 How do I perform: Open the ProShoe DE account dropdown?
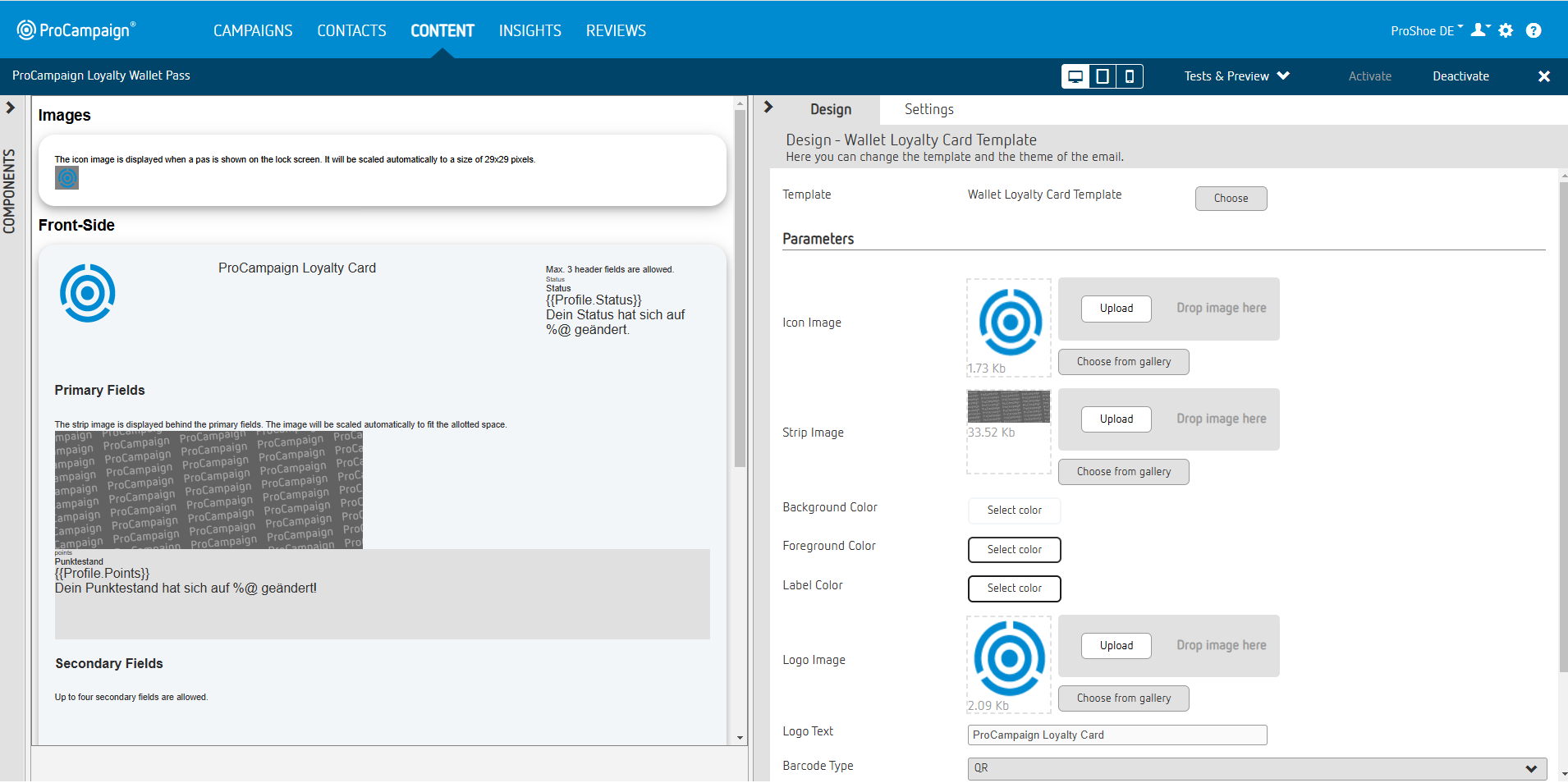[x=1426, y=31]
